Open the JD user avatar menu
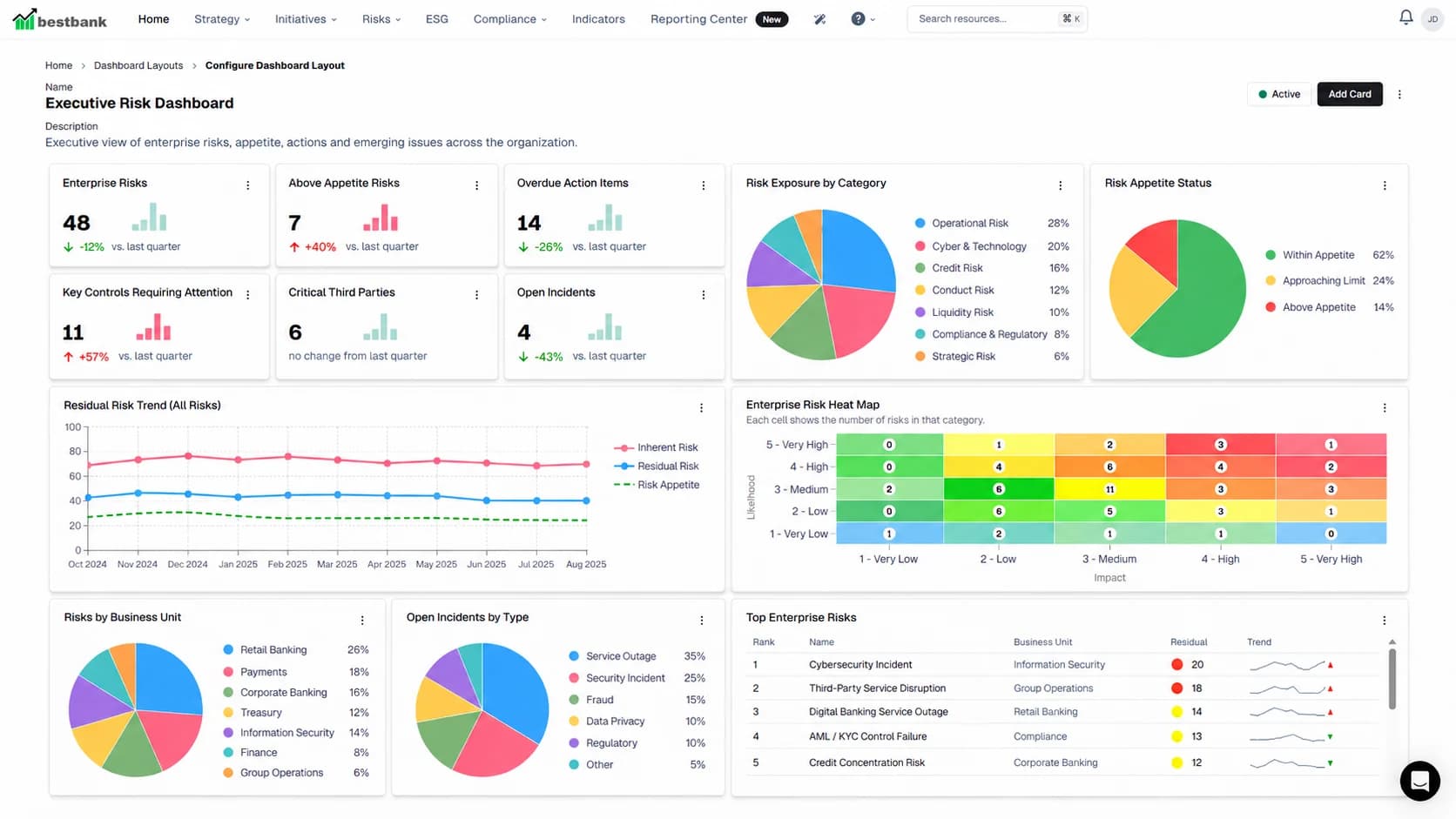1456x819 pixels. tap(1432, 19)
